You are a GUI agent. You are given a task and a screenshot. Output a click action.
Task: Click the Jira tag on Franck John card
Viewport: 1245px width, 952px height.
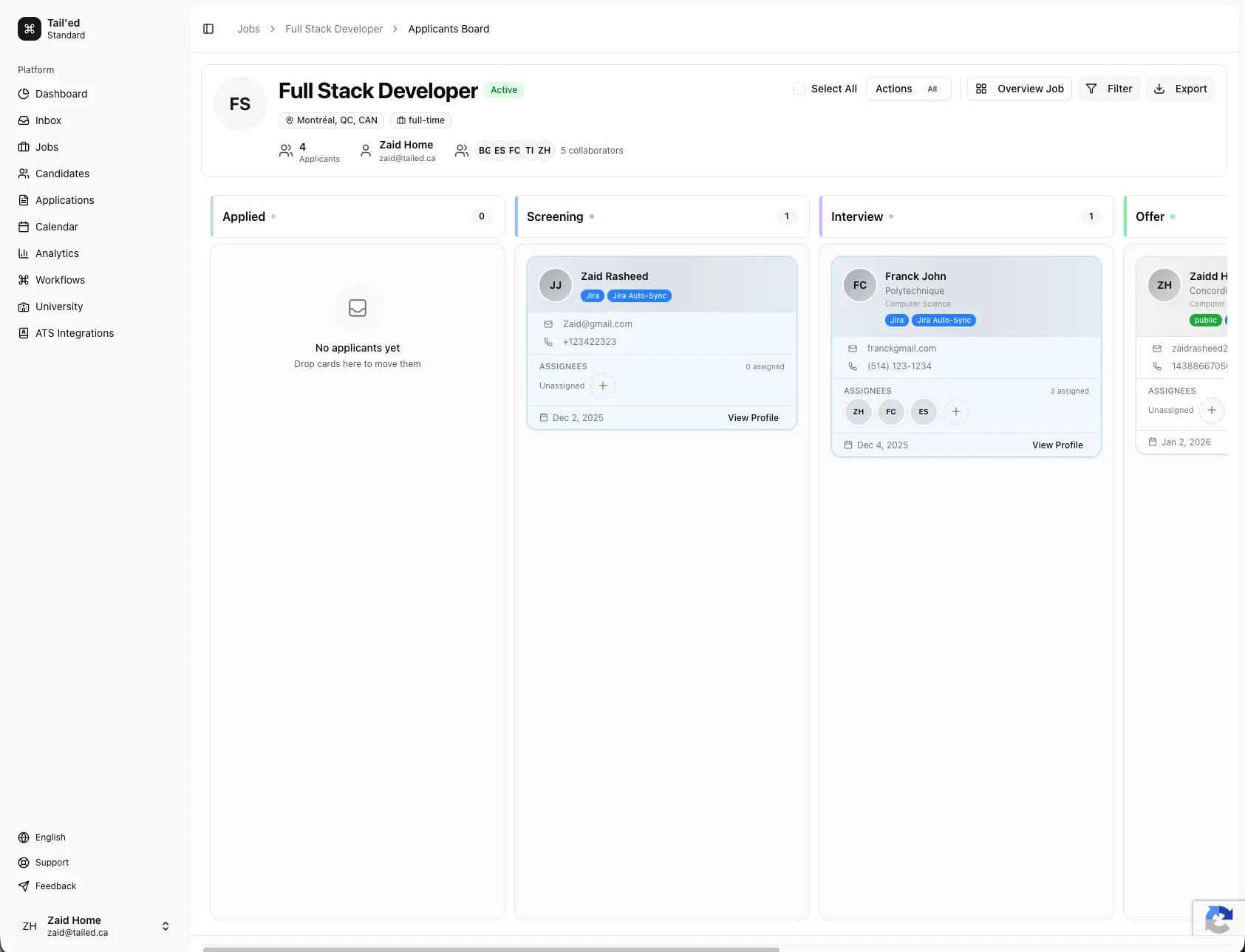tap(897, 321)
